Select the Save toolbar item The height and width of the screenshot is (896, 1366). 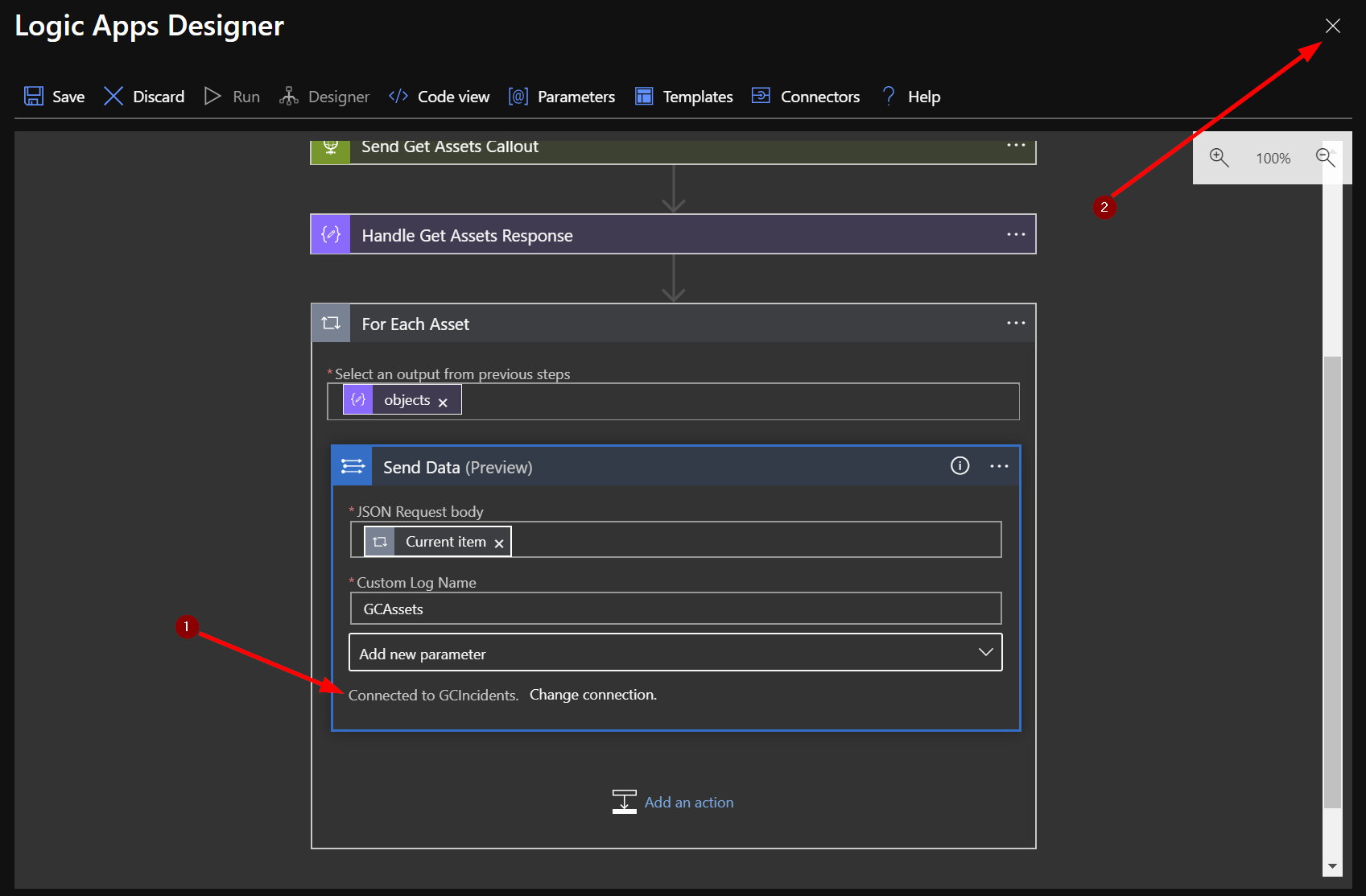[x=54, y=97]
